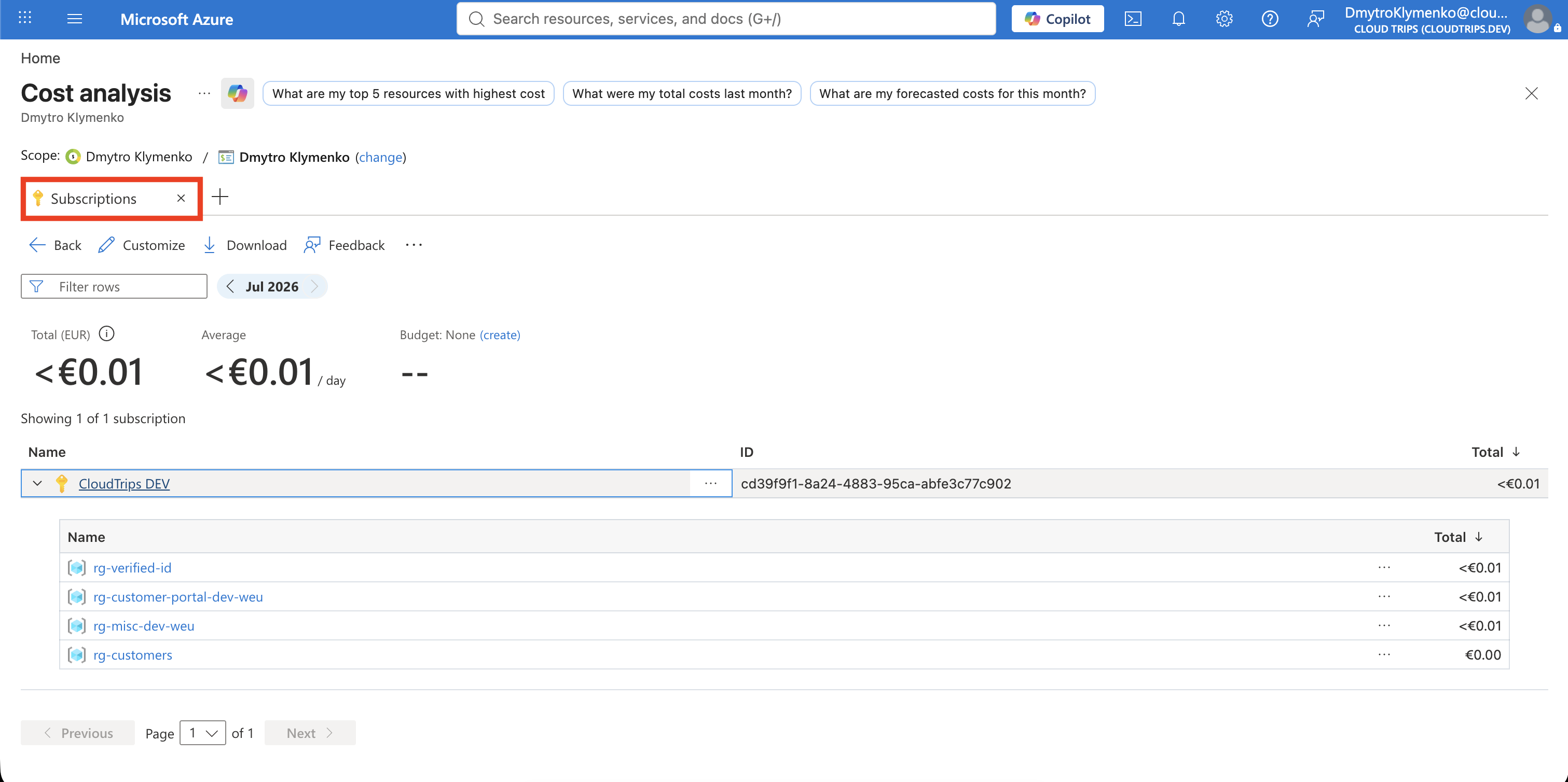Close the Cost analysis blade

(1532, 93)
